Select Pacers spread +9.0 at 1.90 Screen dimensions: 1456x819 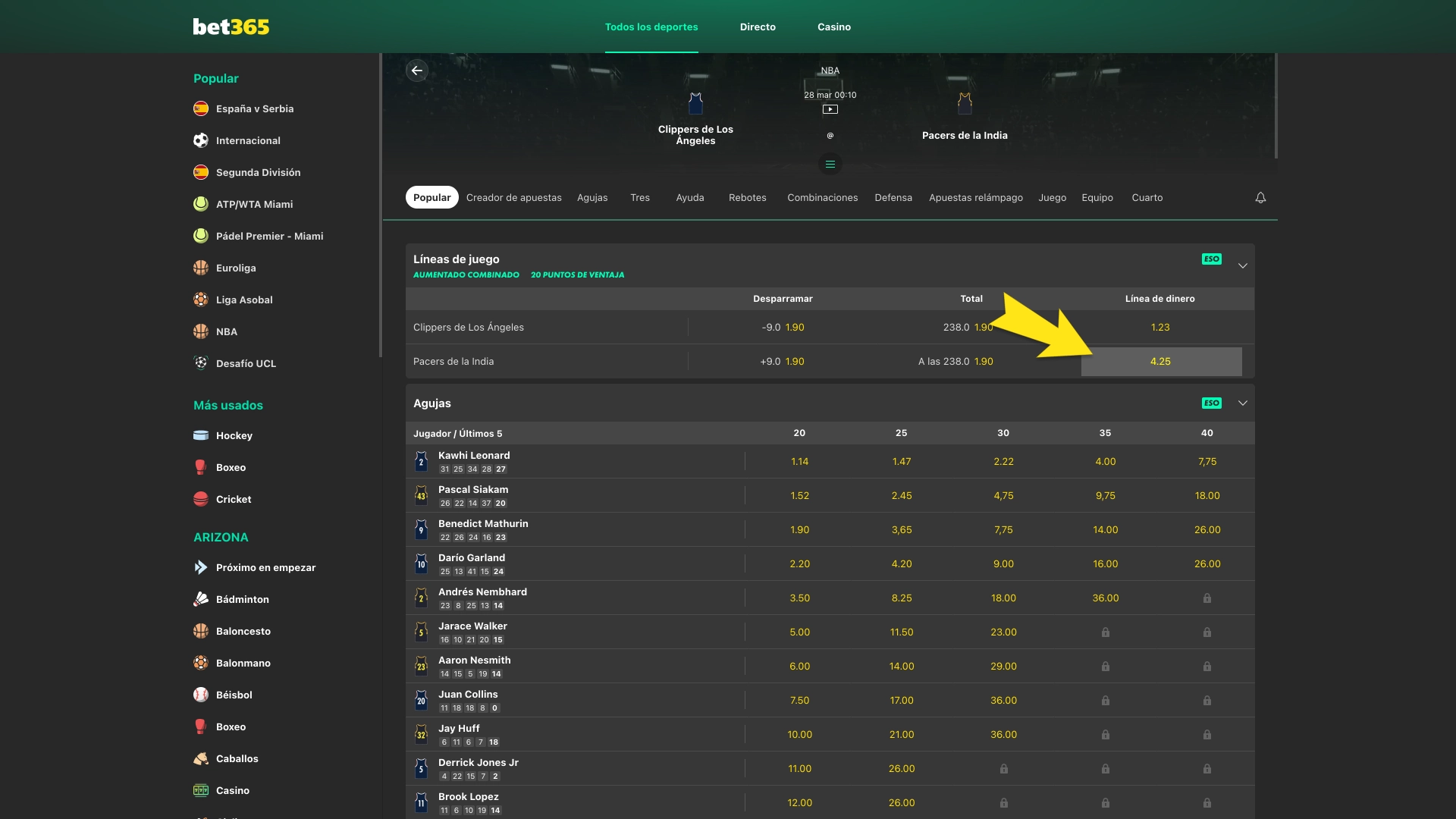[783, 362]
